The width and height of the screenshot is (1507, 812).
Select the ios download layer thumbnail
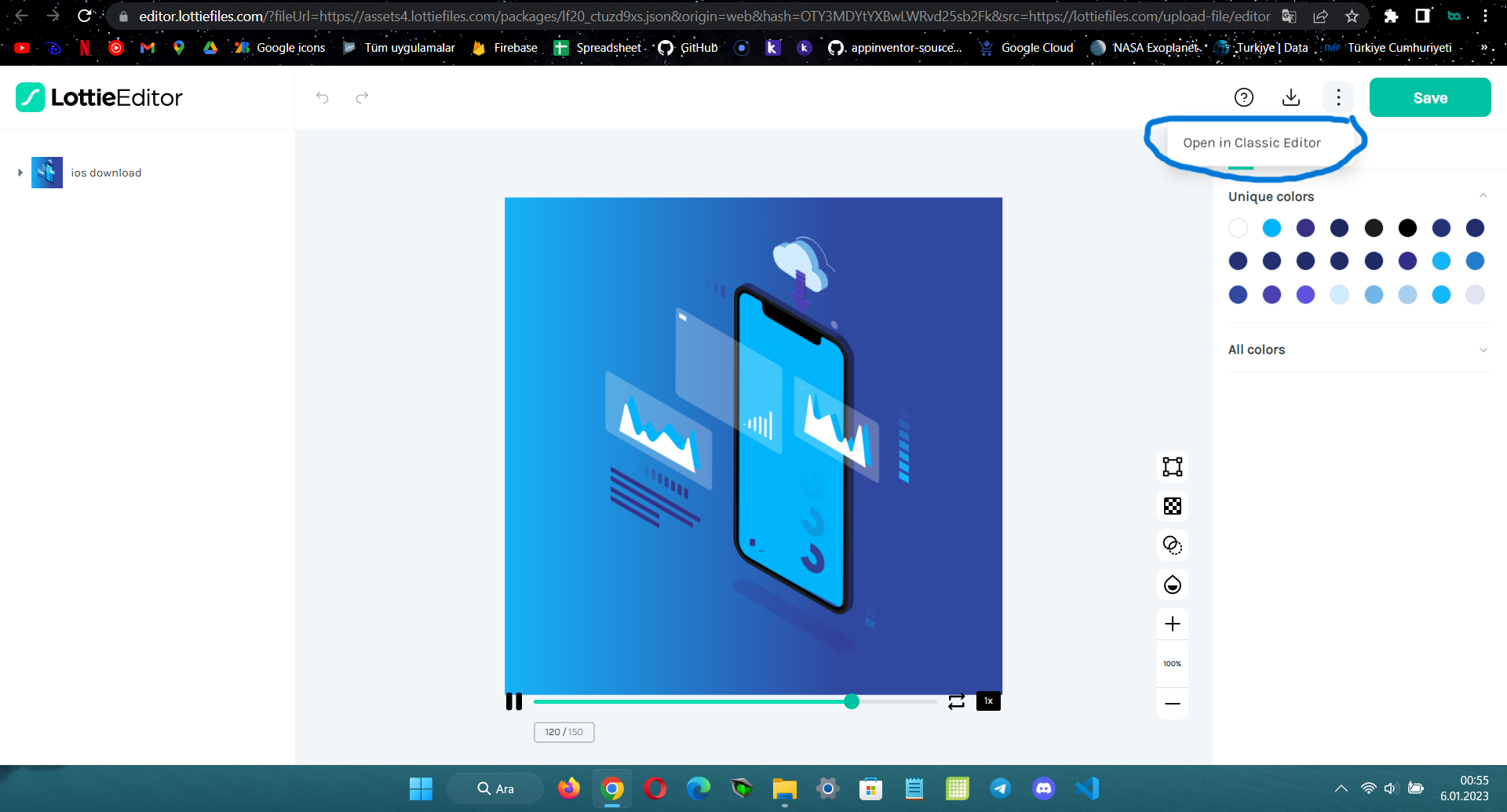tap(47, 173)
